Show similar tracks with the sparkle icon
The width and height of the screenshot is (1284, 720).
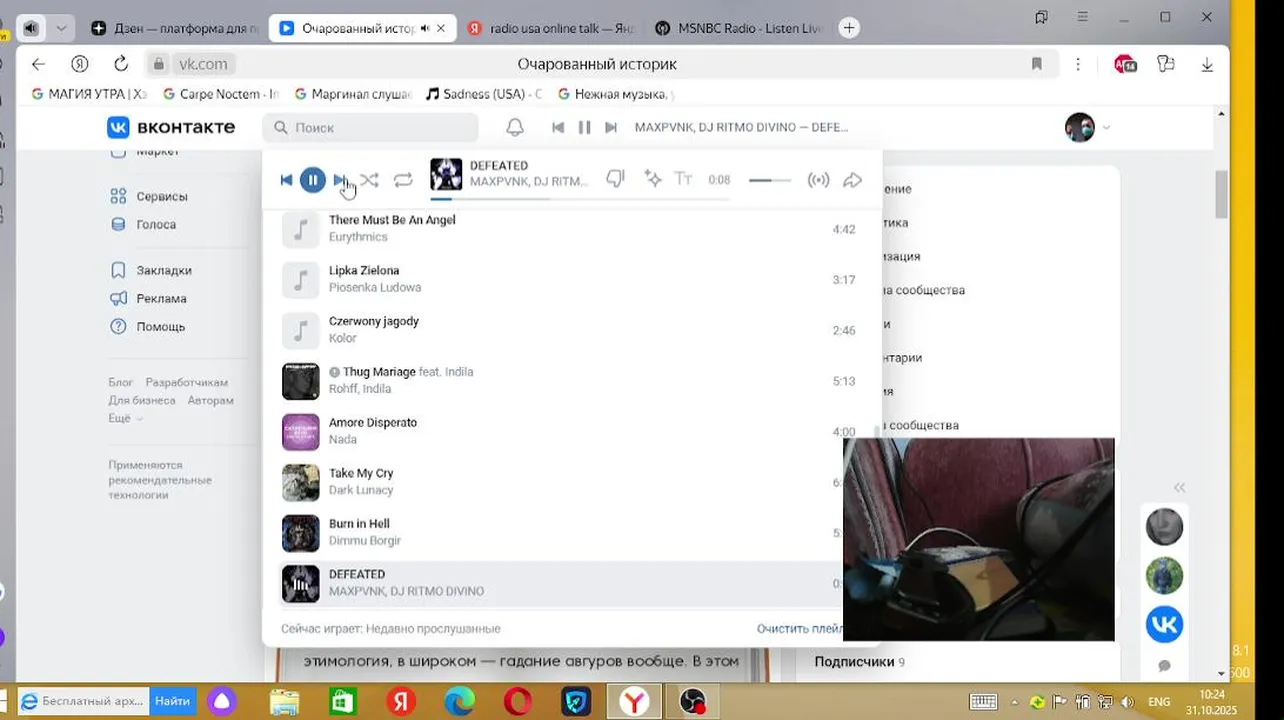(x=653, y=179)
